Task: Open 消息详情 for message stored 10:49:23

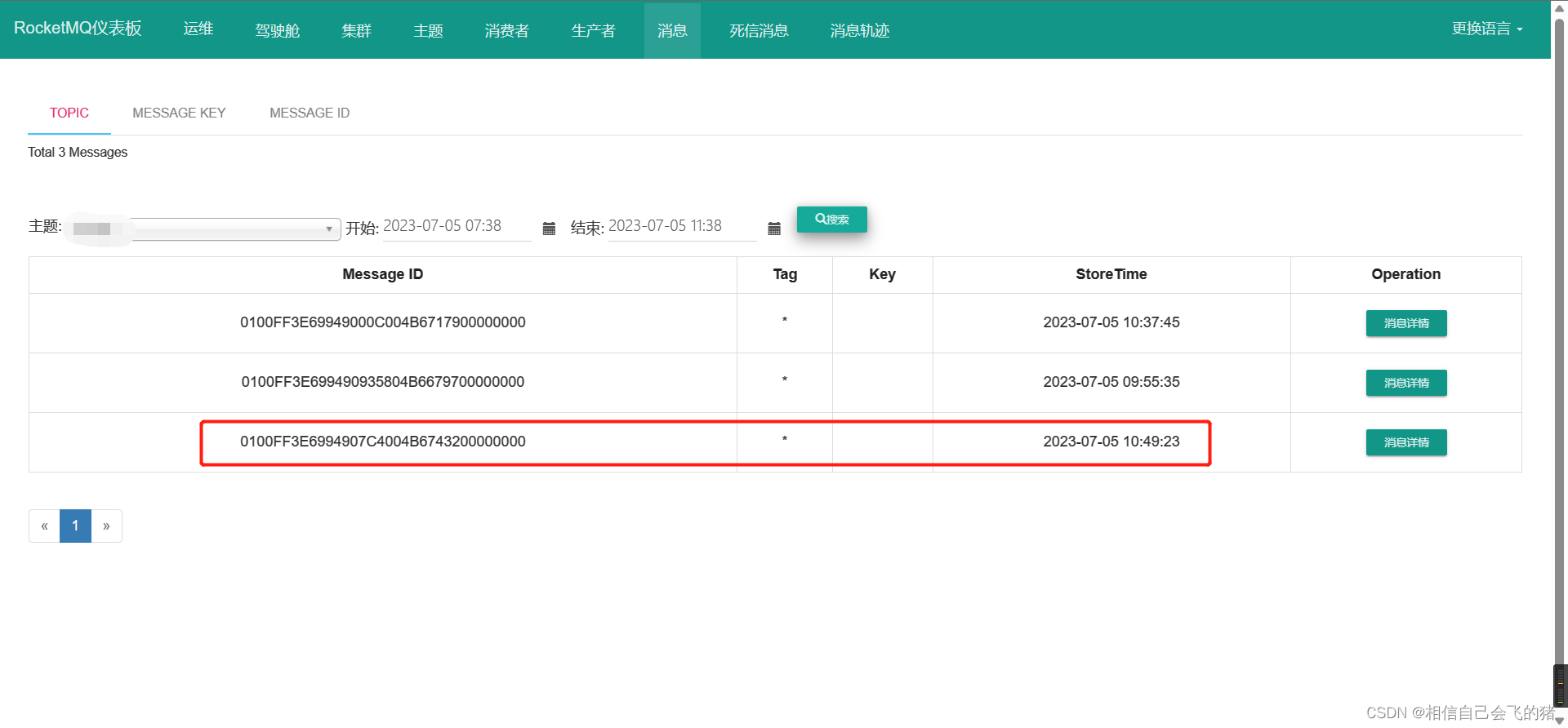Action: click(1406, 442)
